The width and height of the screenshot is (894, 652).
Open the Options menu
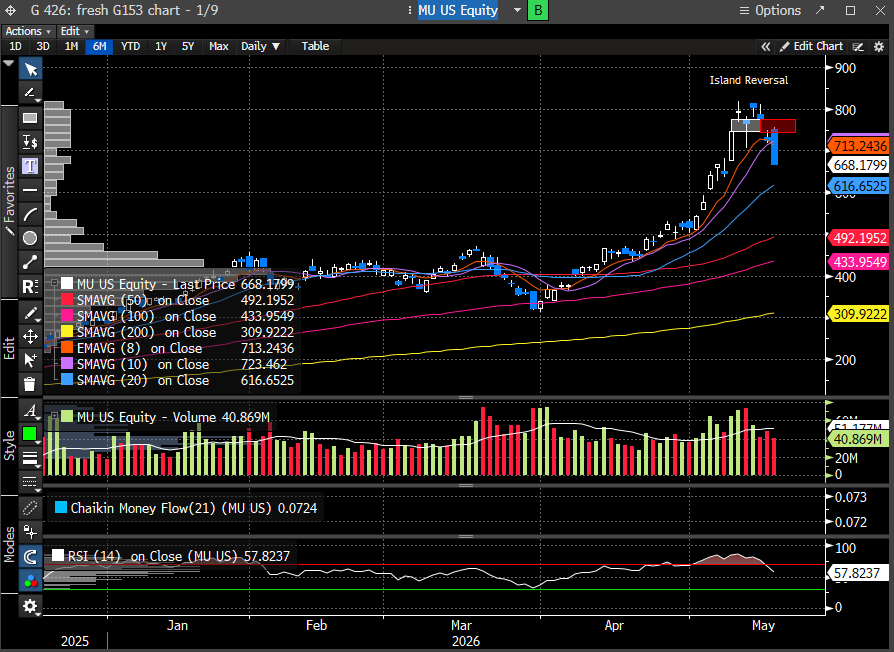(x=770, y=10)
